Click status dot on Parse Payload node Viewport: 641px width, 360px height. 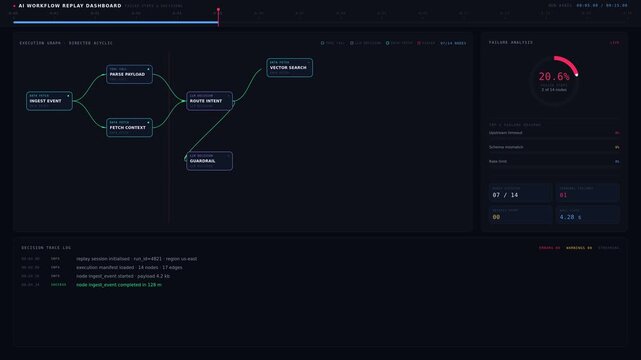148,69
